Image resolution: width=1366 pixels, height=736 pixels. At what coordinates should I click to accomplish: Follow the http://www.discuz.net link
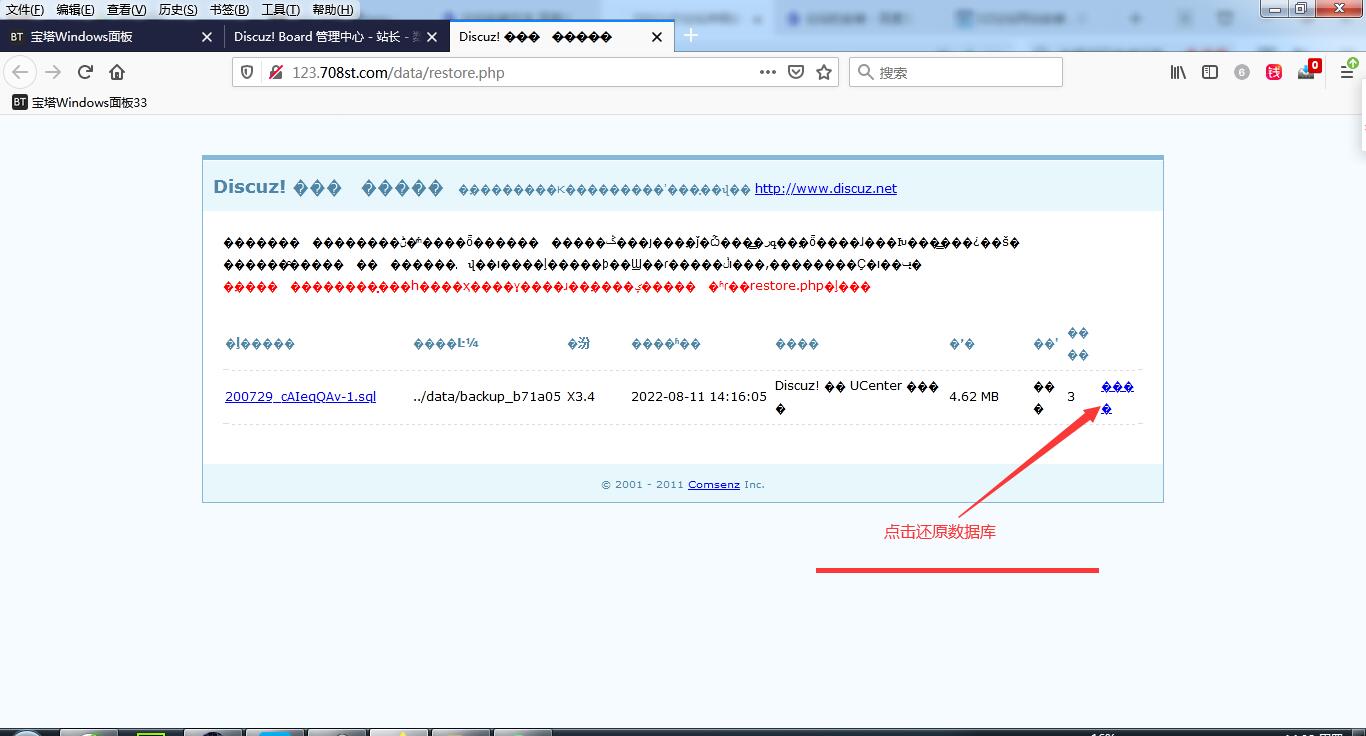[826, 188]
